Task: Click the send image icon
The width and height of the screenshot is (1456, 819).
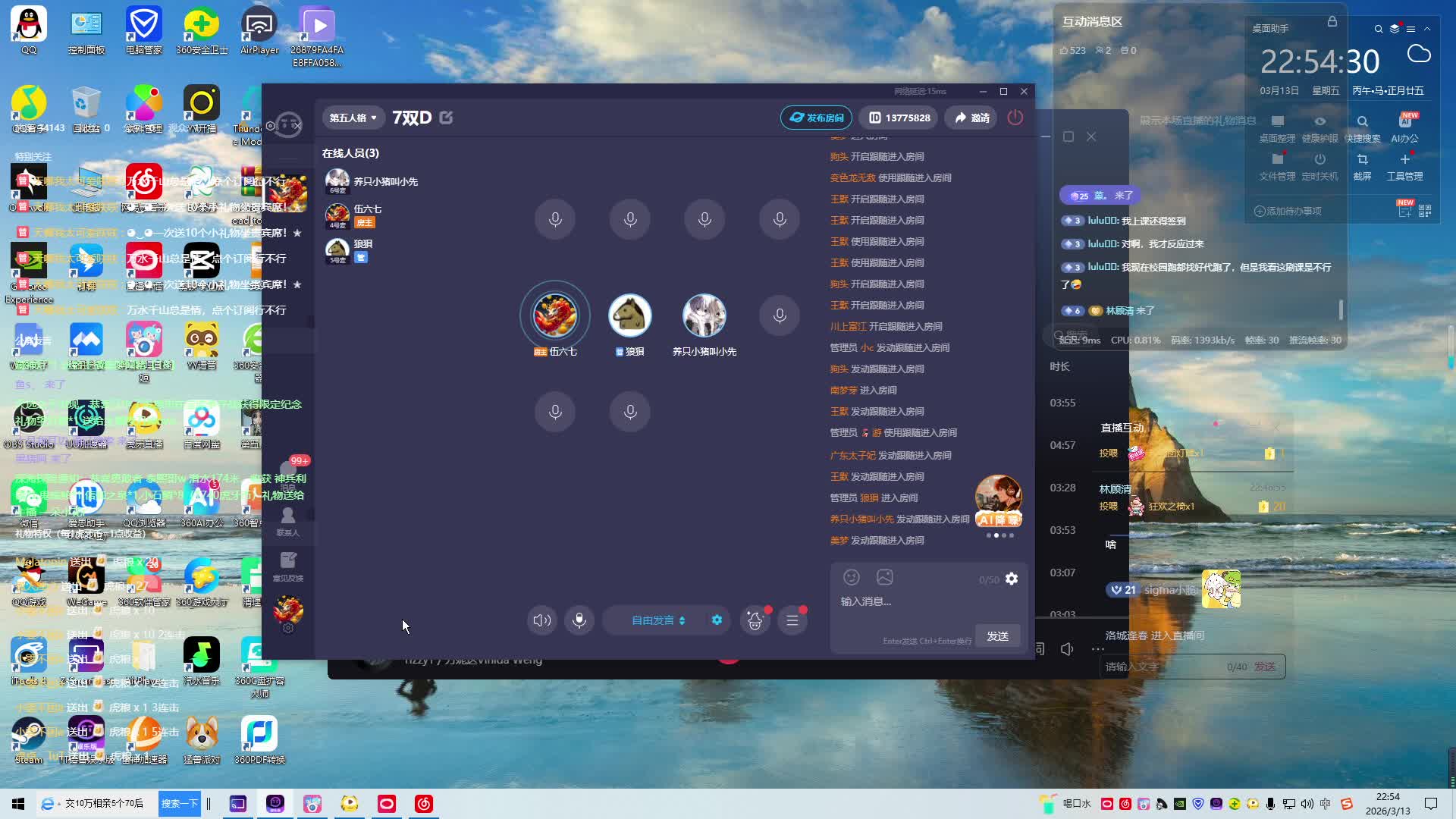Action: tap(884, 578)
